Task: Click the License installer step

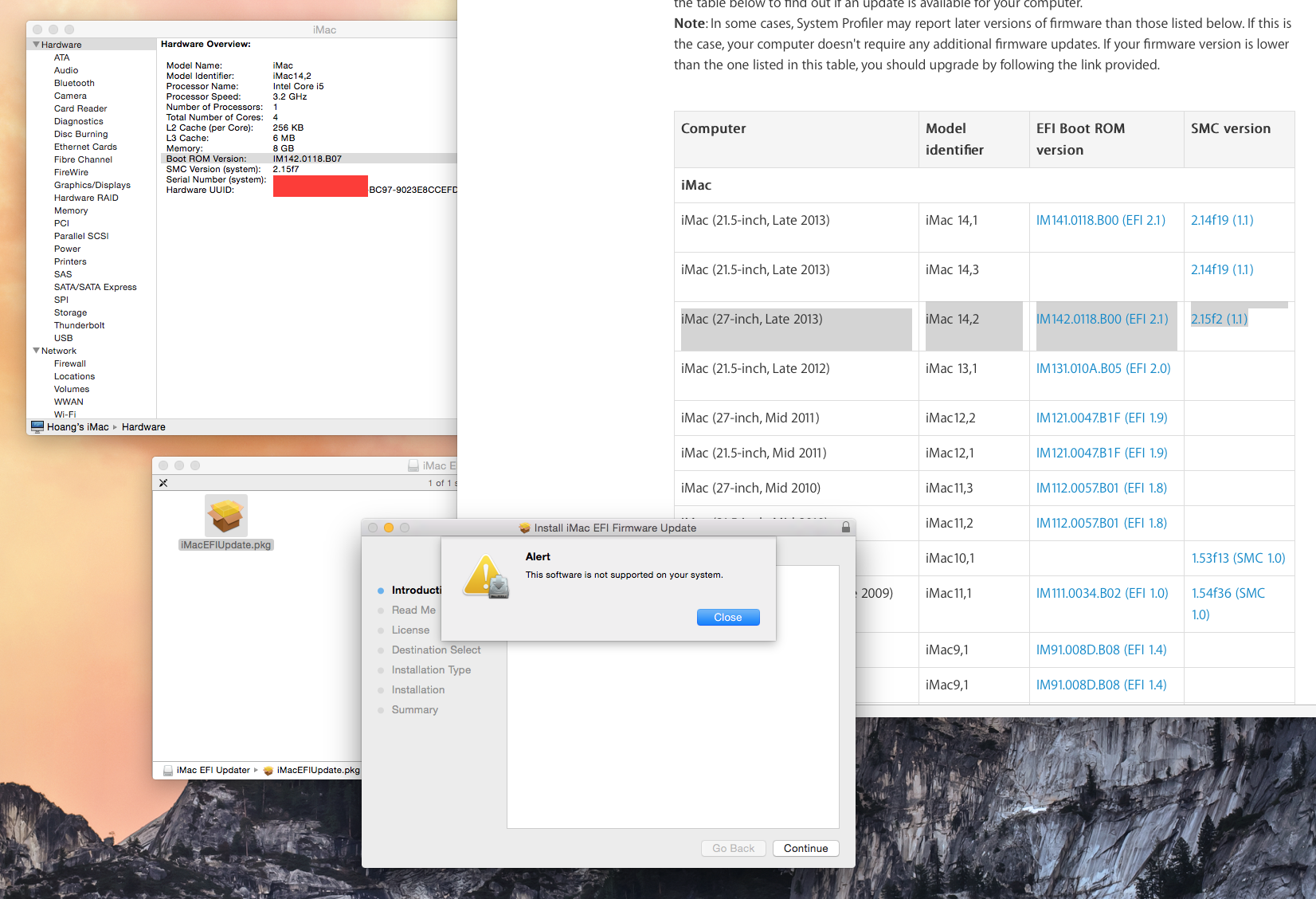Action: (410, 630)
